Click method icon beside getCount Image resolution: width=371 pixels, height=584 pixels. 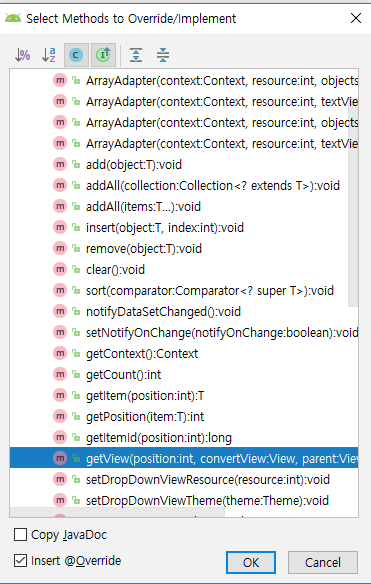[60, 374]
